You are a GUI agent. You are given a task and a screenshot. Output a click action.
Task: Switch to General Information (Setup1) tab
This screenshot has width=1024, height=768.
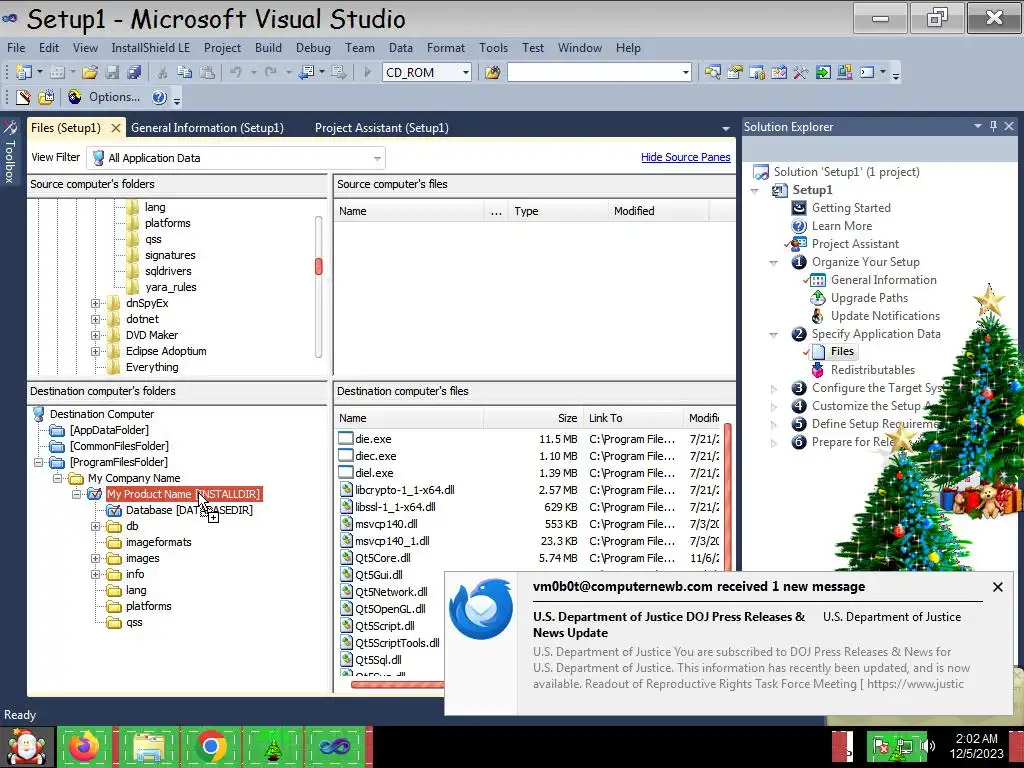[x=207, y=128]
